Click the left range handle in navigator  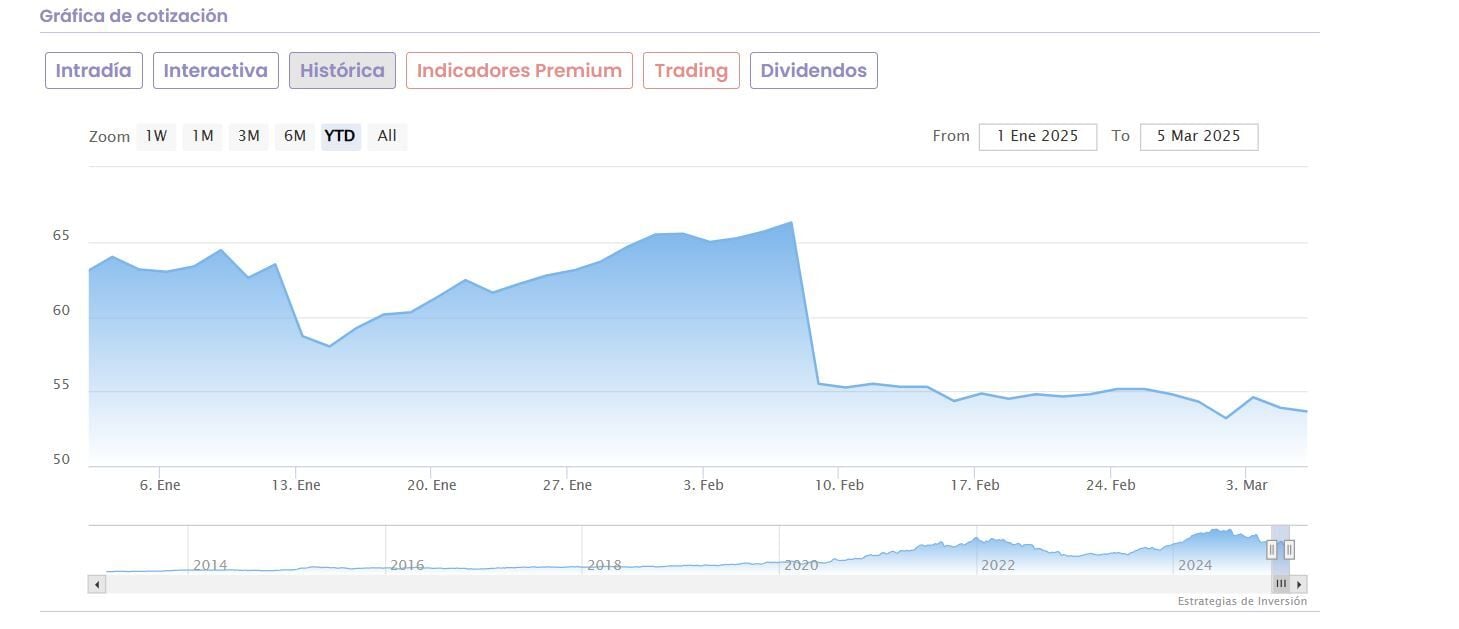(1272, 549)
